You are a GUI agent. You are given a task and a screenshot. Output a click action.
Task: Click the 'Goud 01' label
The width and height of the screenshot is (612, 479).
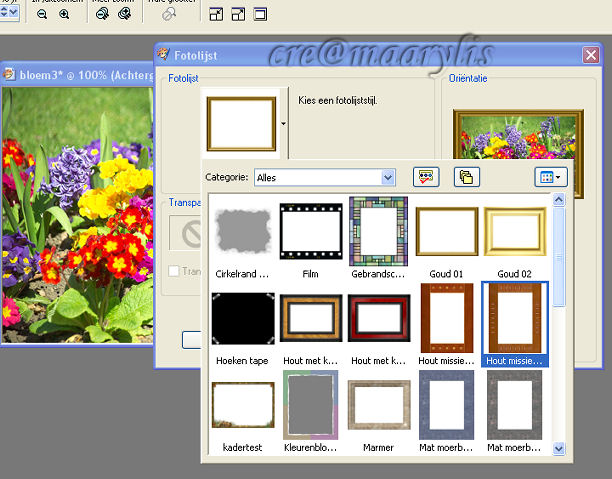point(447,274)
